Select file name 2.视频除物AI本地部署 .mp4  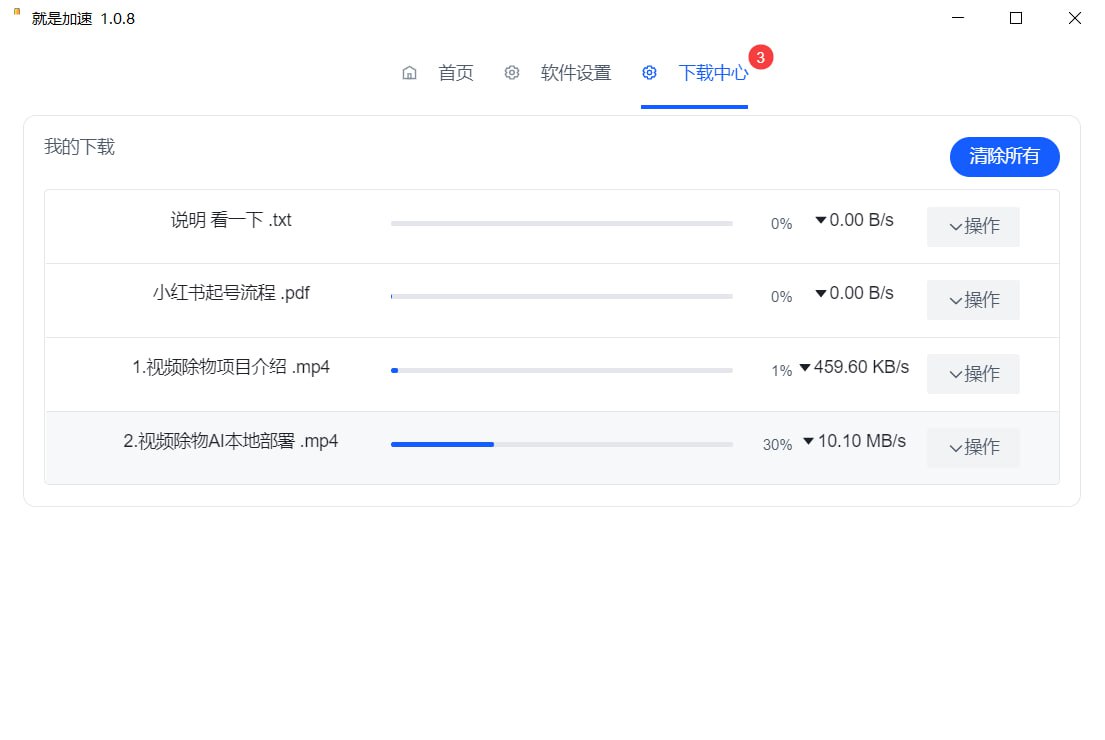click(x=230, y=440)
